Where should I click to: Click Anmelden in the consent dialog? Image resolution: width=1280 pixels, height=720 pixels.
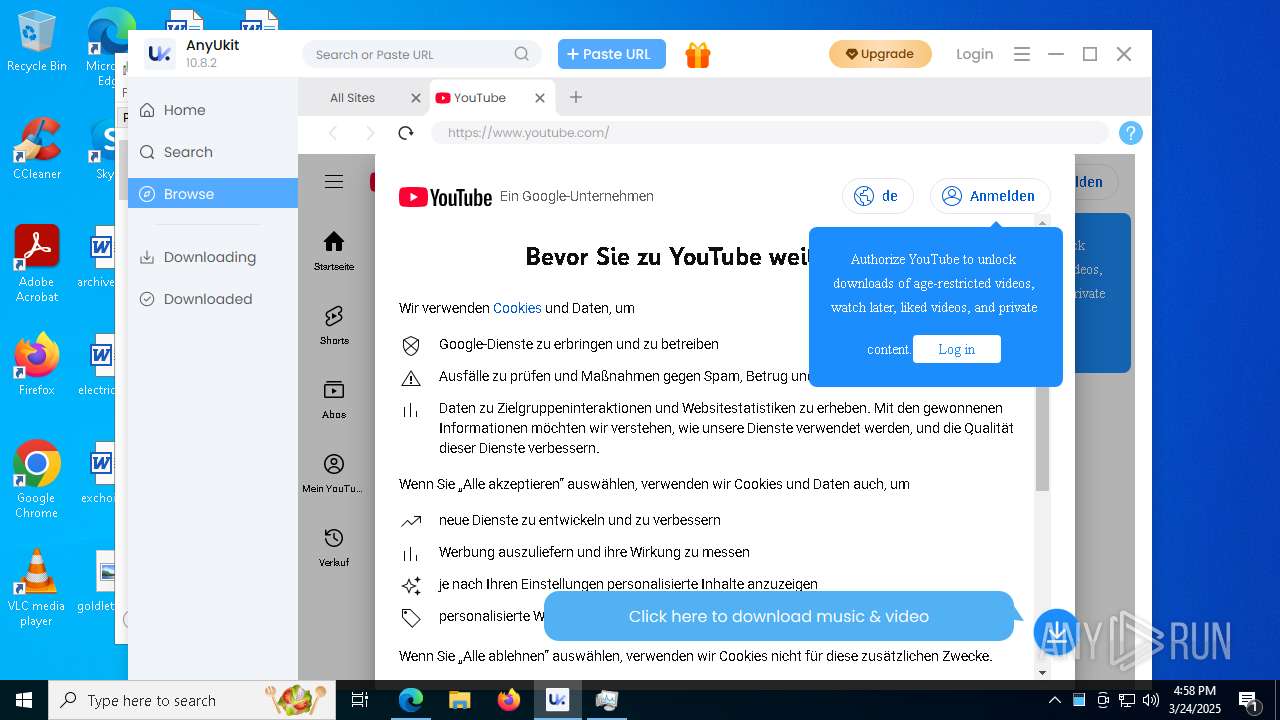tap(990, 196)
